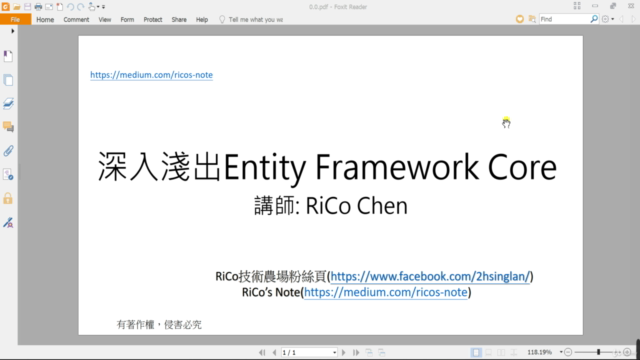Redo the last action
The height and width of the screenshot is (360, 640).
pos(81,7)
